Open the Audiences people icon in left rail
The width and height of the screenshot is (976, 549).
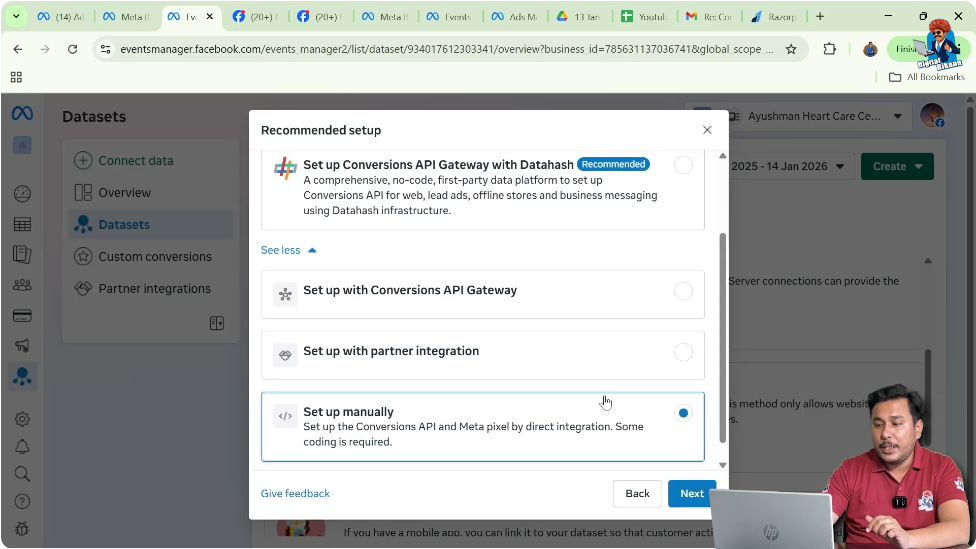click(x=22, y=285)
